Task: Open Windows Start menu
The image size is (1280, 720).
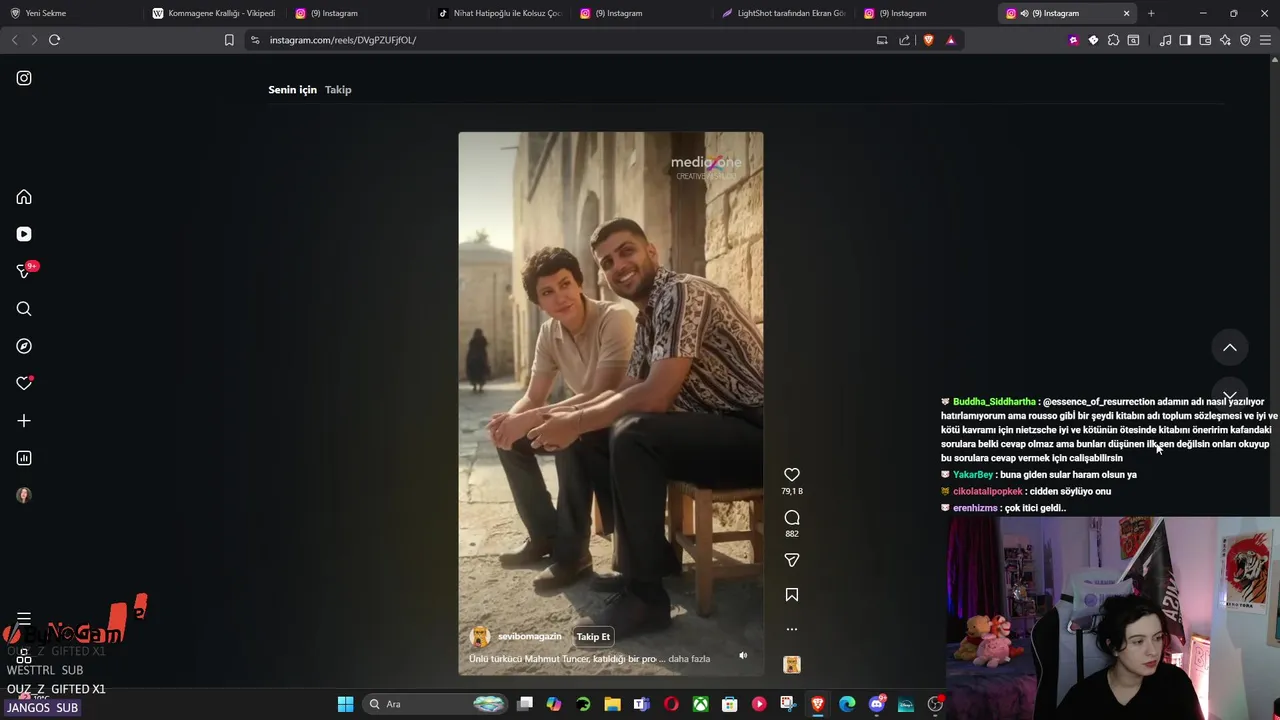Action: click(x=345, y=704)
